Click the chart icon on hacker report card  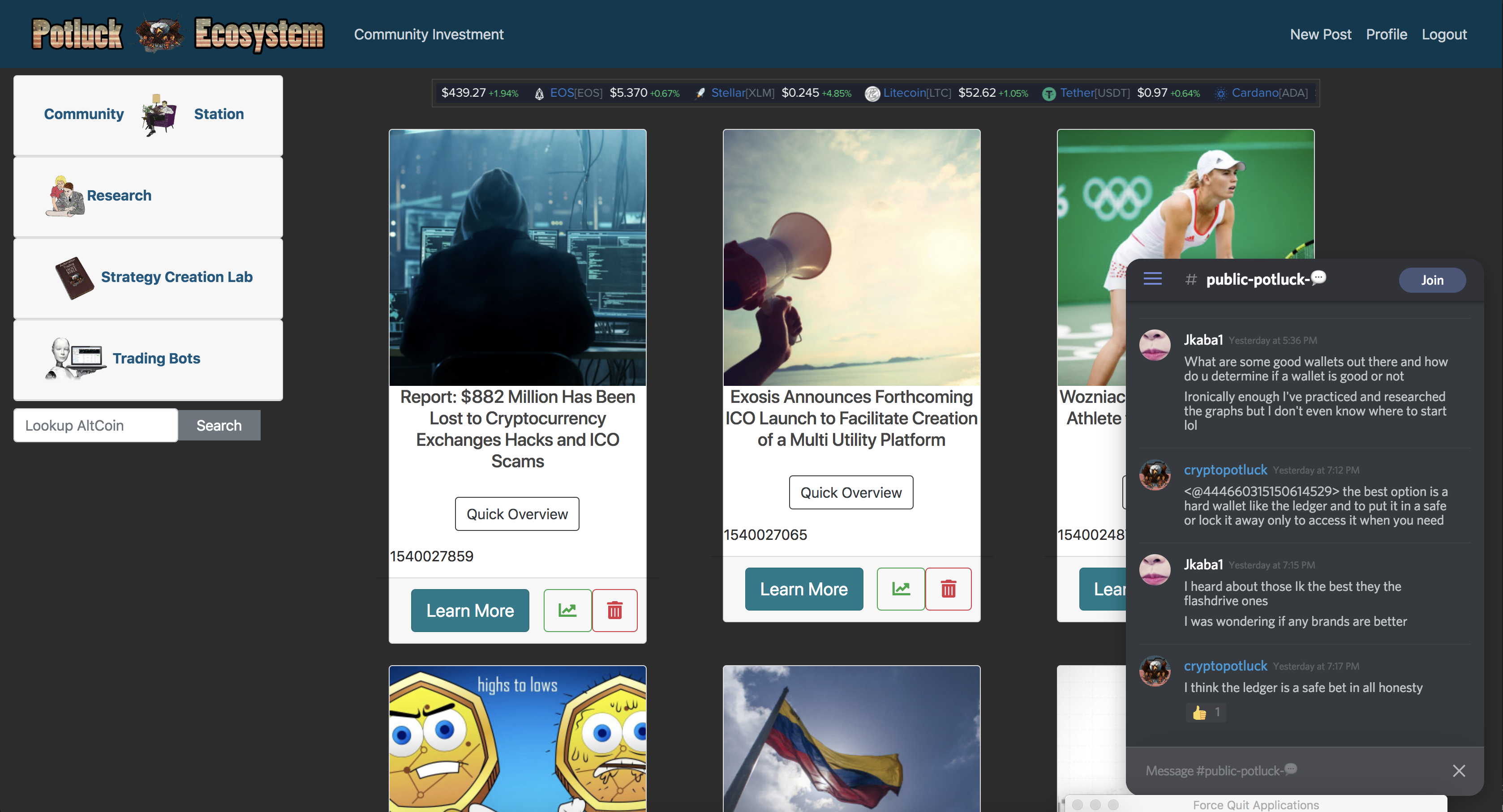[x=567, y=611]
